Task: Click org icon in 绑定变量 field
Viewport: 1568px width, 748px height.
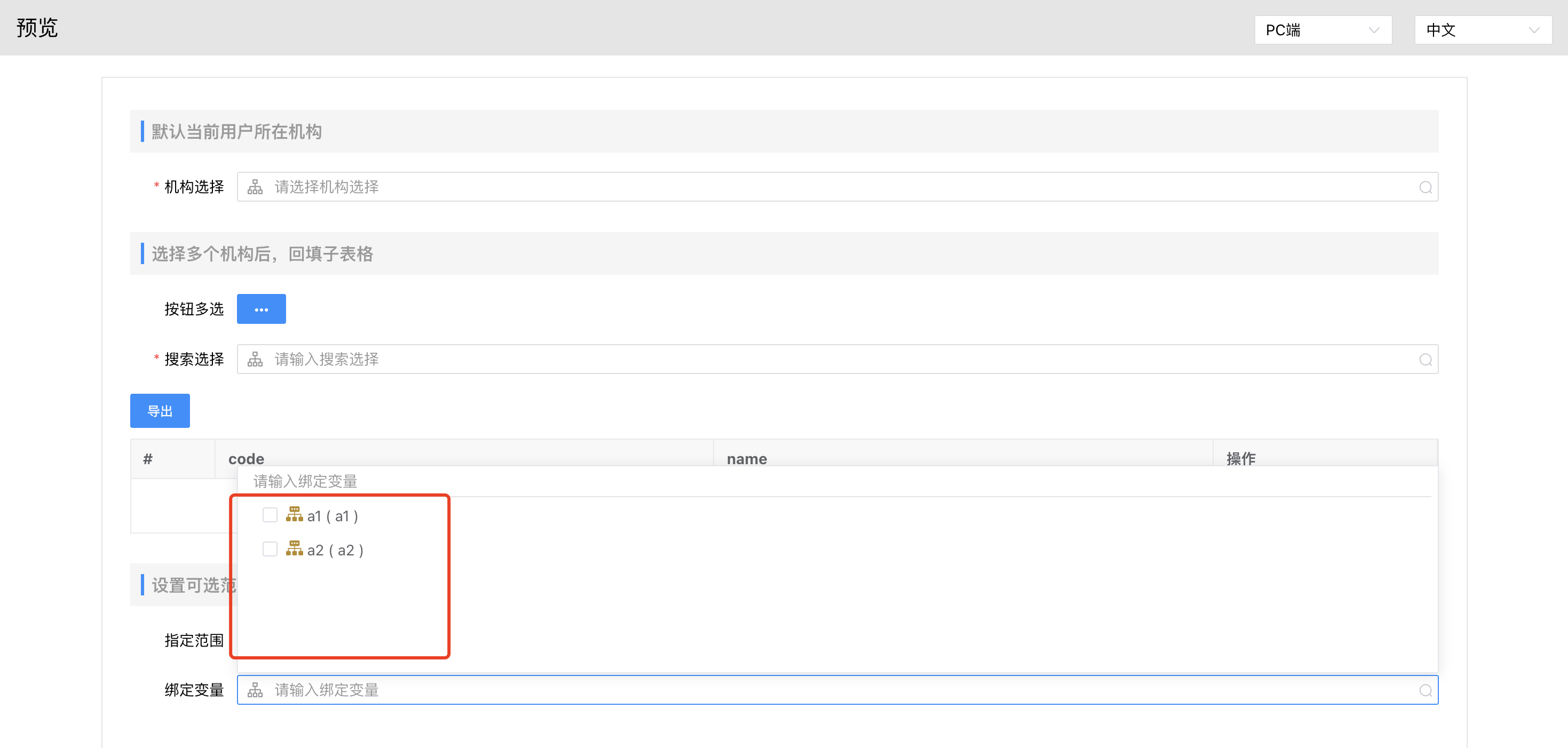Action: [x=255, y=690]
